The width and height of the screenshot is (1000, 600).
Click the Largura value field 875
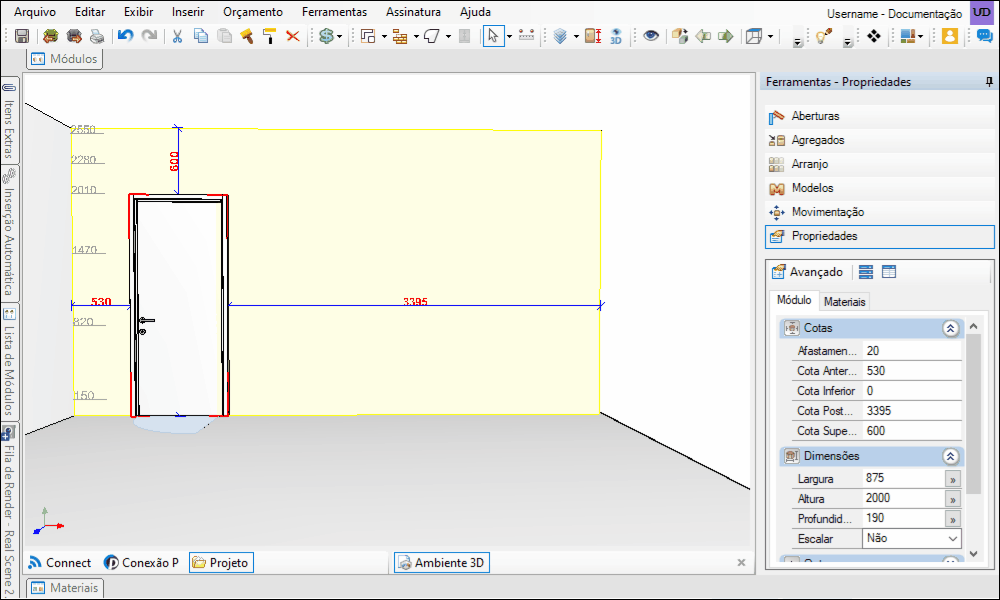903,478
